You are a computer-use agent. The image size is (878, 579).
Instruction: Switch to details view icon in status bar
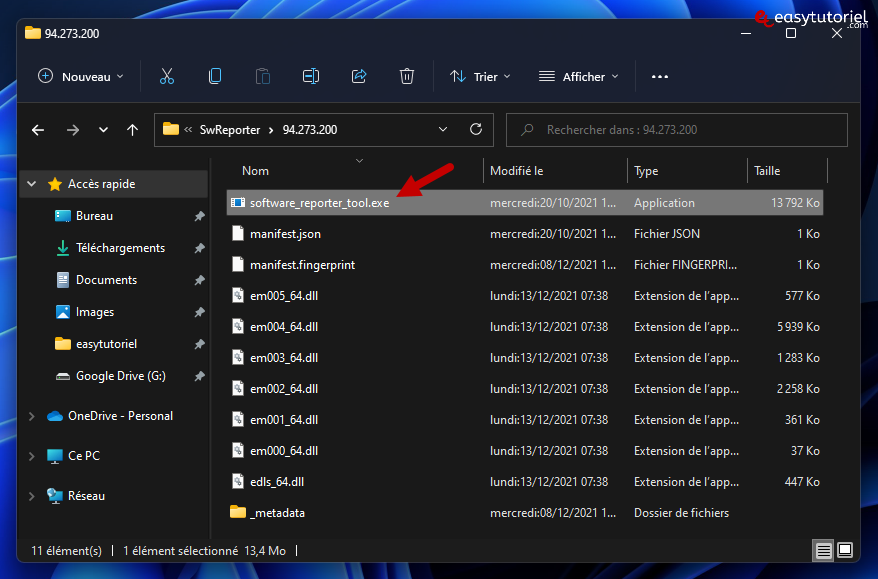[823, 551]
